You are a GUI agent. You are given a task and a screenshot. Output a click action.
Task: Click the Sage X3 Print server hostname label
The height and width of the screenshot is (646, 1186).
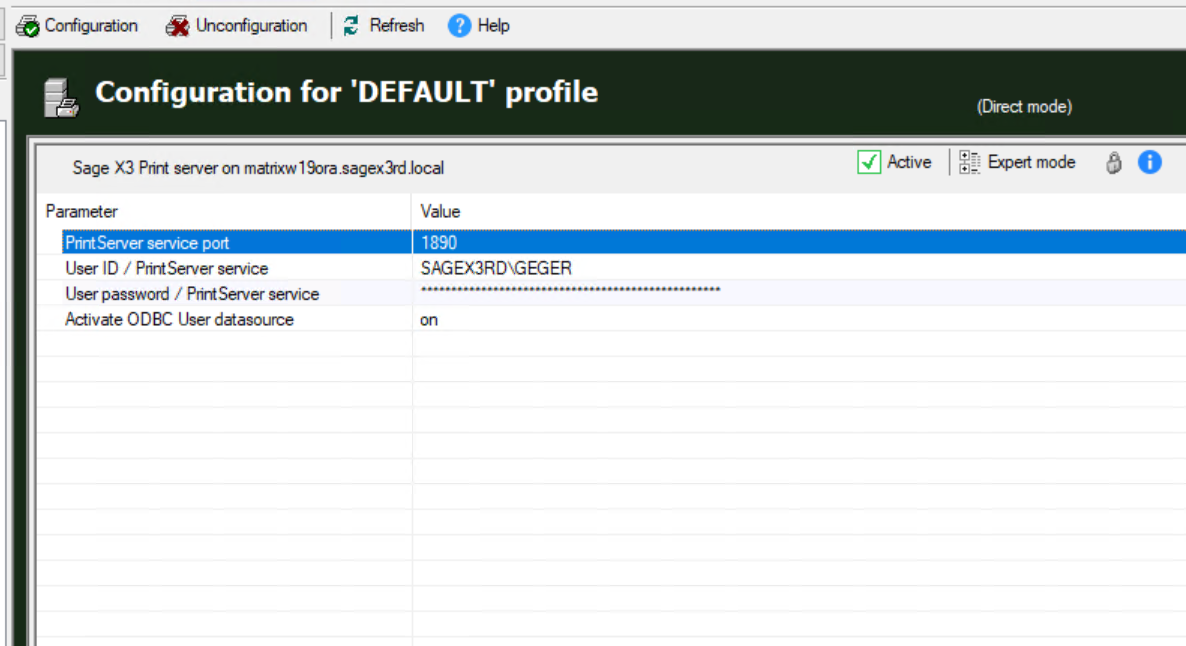[258, 168]
